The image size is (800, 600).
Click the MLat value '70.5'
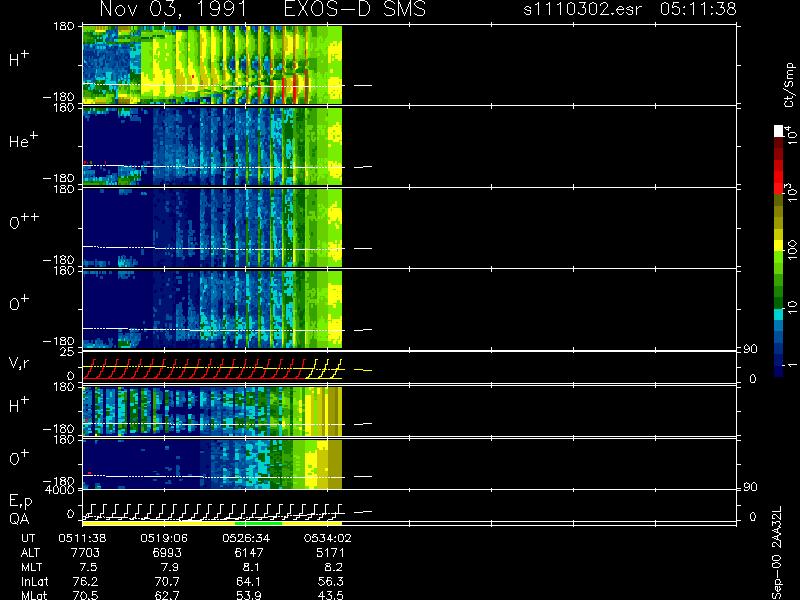[85, 595]
